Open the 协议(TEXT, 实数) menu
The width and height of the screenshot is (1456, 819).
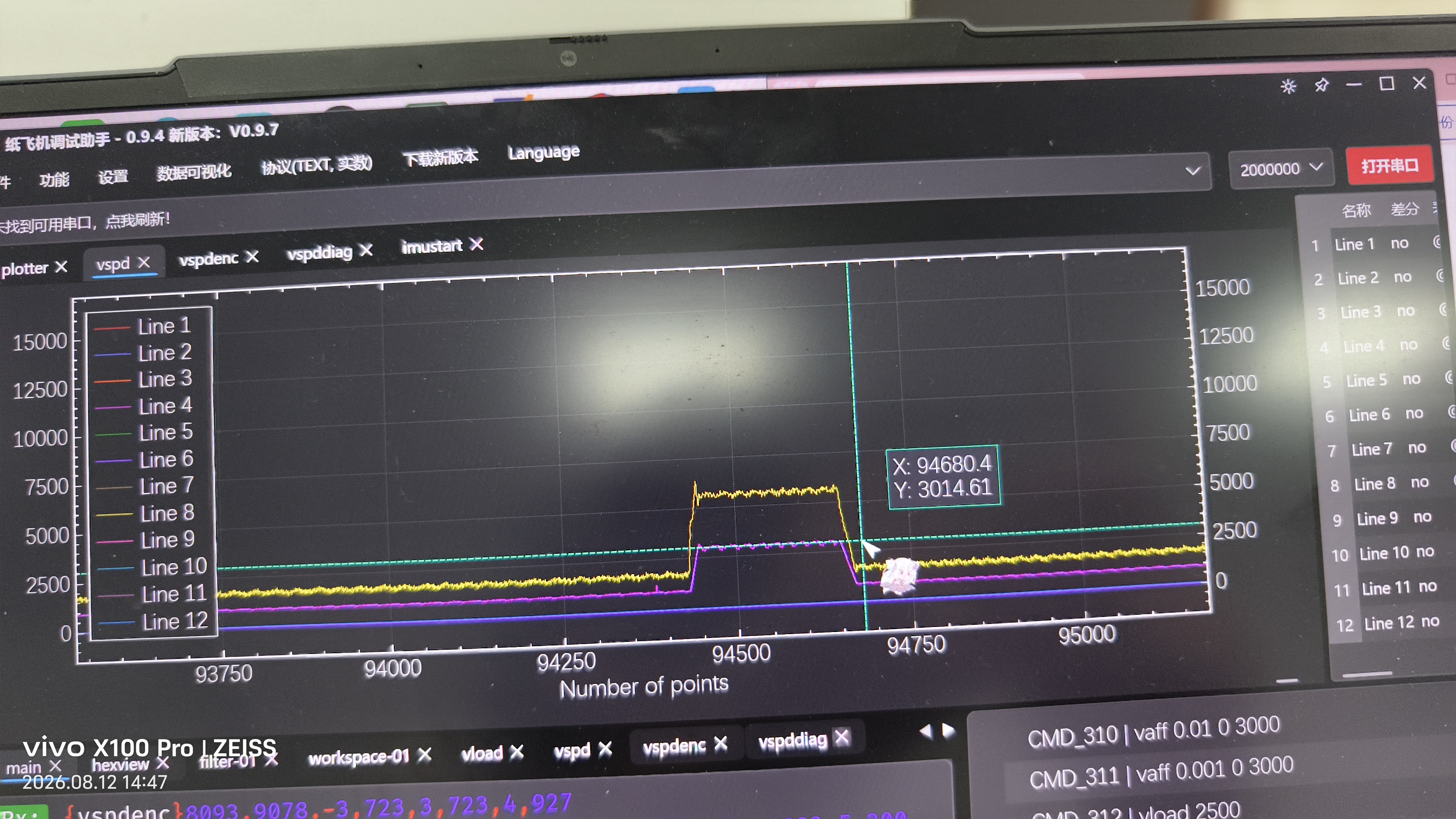[x=316, y=166]
